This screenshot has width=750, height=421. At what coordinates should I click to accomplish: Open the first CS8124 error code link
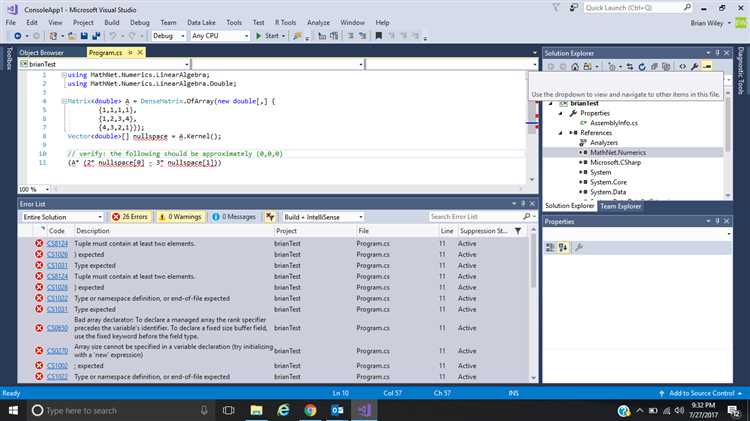coord(57,244)
